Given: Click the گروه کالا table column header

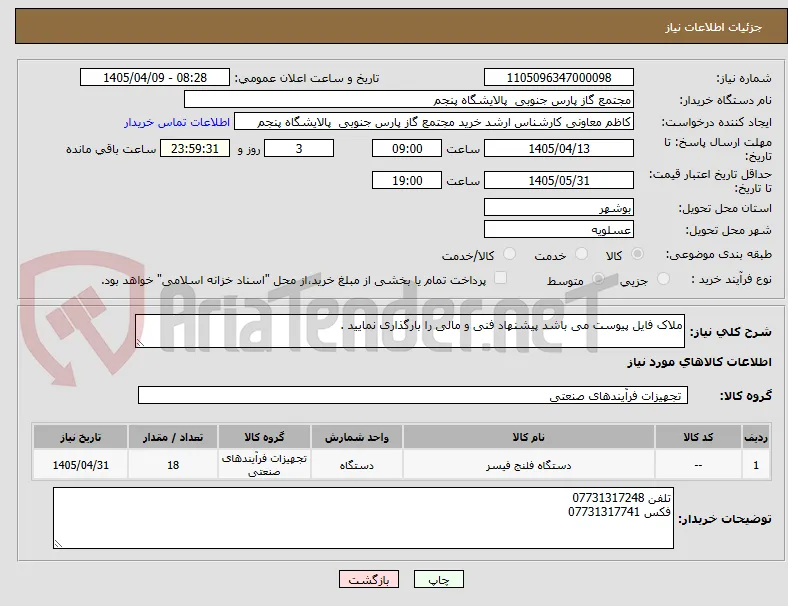Looking at the screenshot, I should 264,437.
